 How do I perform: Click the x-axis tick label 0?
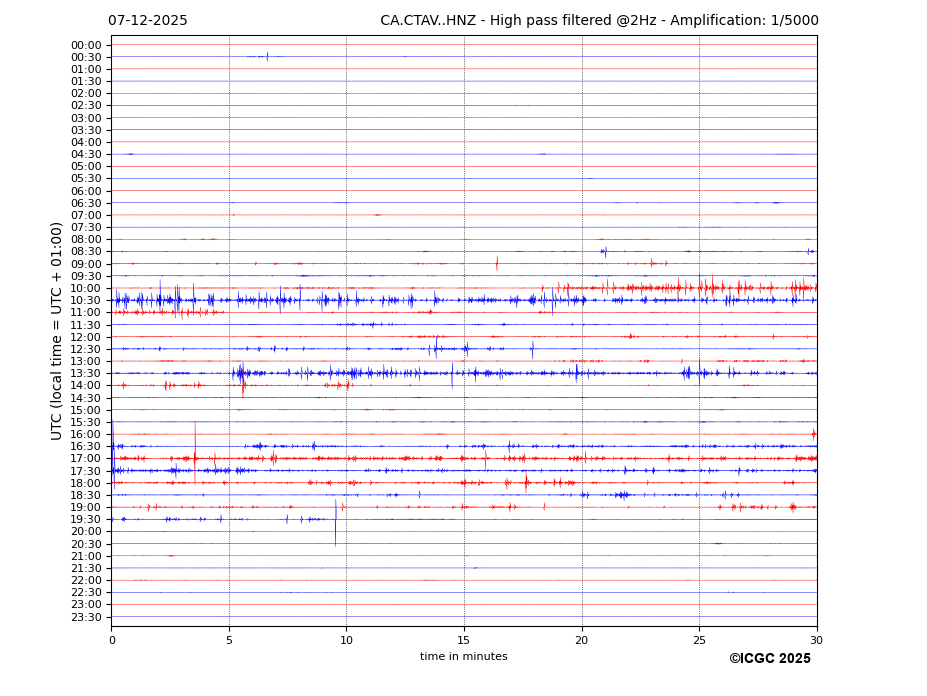coord(112,640)
